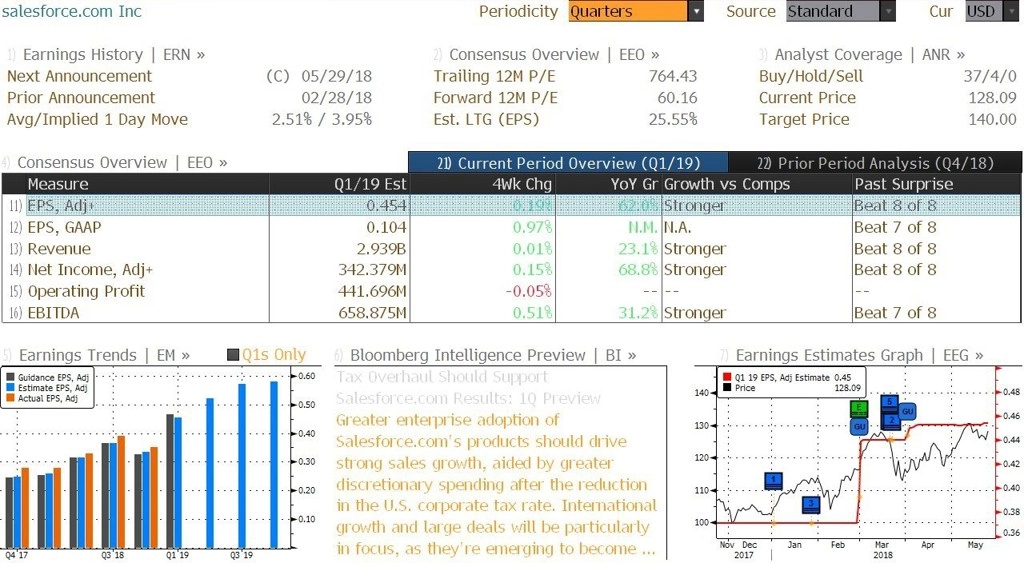Select the Net Income, Adj+ row
This screenshot has height=563, width=1024.
coord(511,270)
